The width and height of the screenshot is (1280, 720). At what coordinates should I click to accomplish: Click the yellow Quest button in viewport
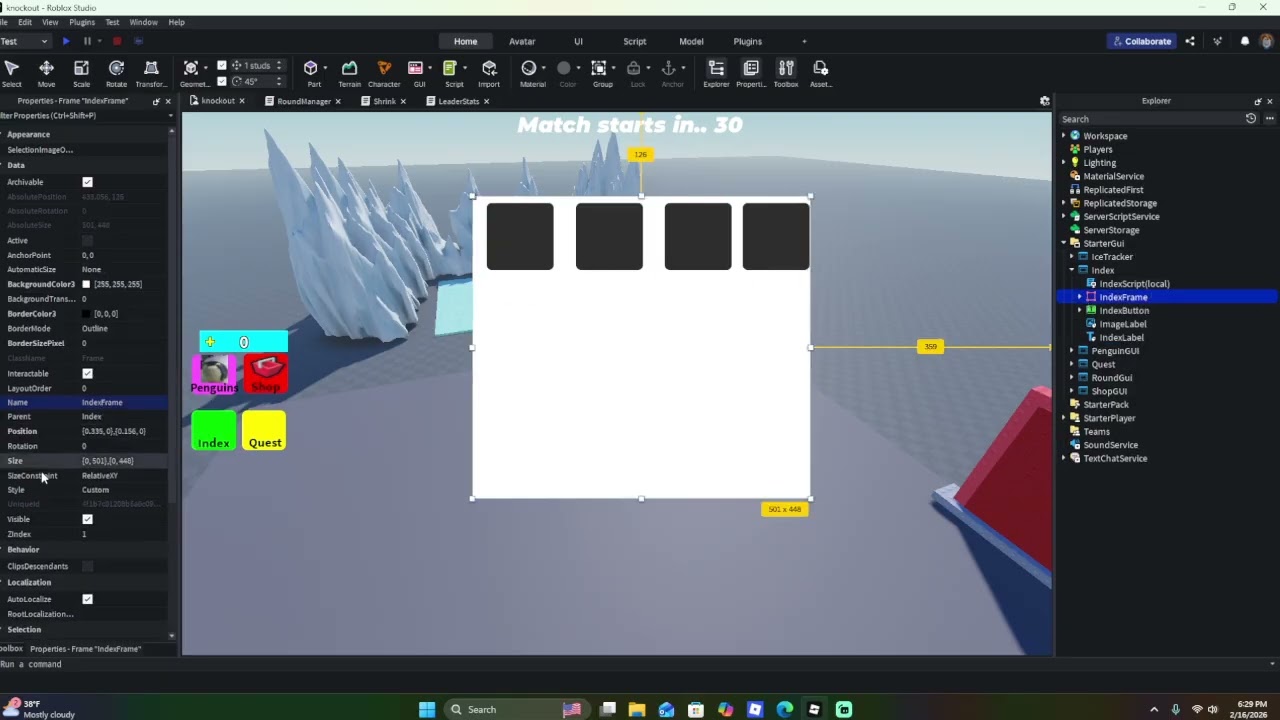tap(265, 430)
